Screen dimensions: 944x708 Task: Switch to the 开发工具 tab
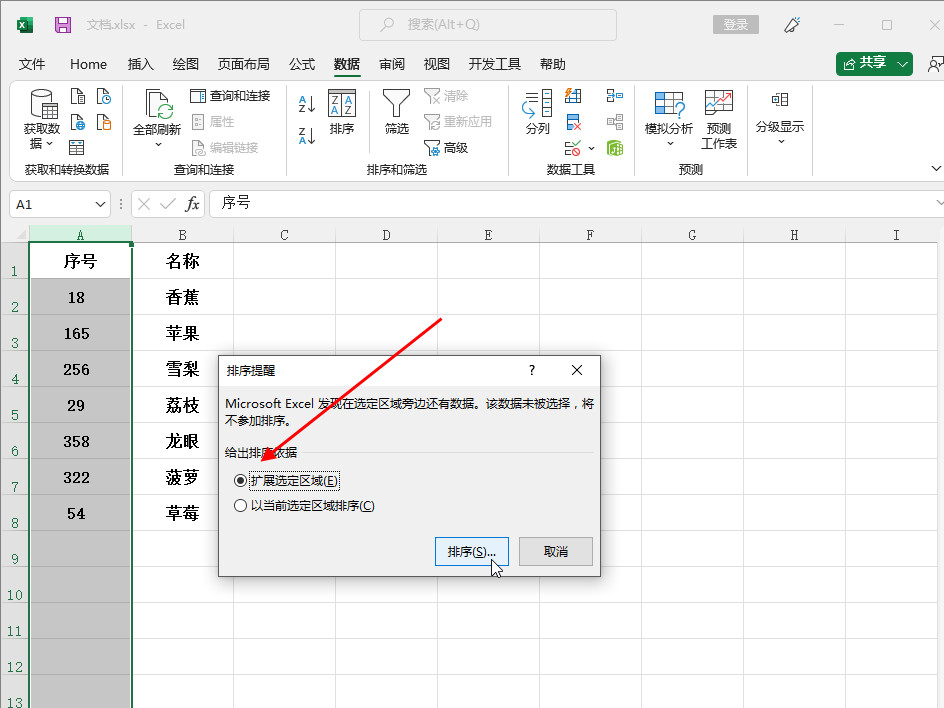pyautogui.click(x=494, y=64)
